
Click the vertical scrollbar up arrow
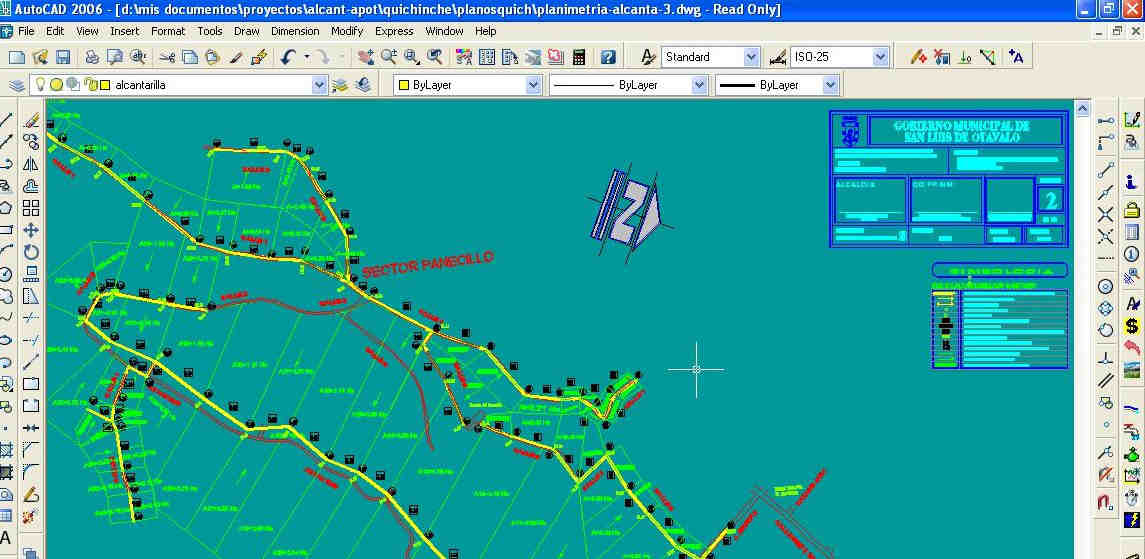click(x=1081, y=105)
